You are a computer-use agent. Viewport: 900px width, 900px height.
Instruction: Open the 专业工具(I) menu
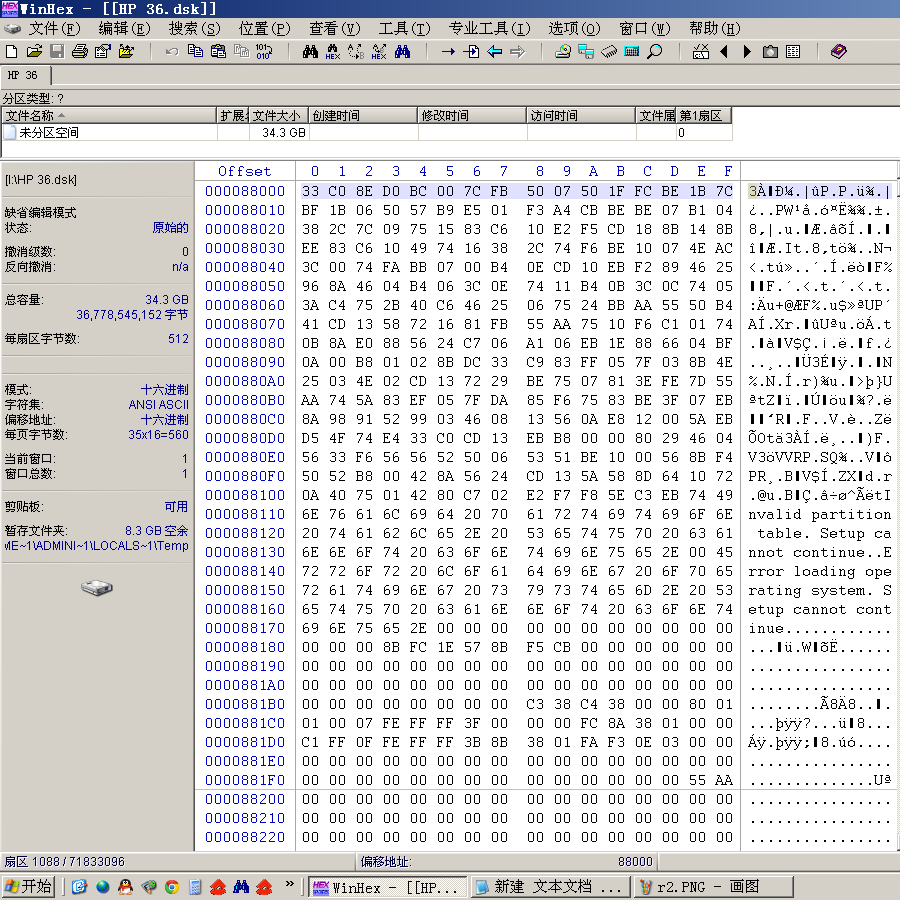pos(489,28)
